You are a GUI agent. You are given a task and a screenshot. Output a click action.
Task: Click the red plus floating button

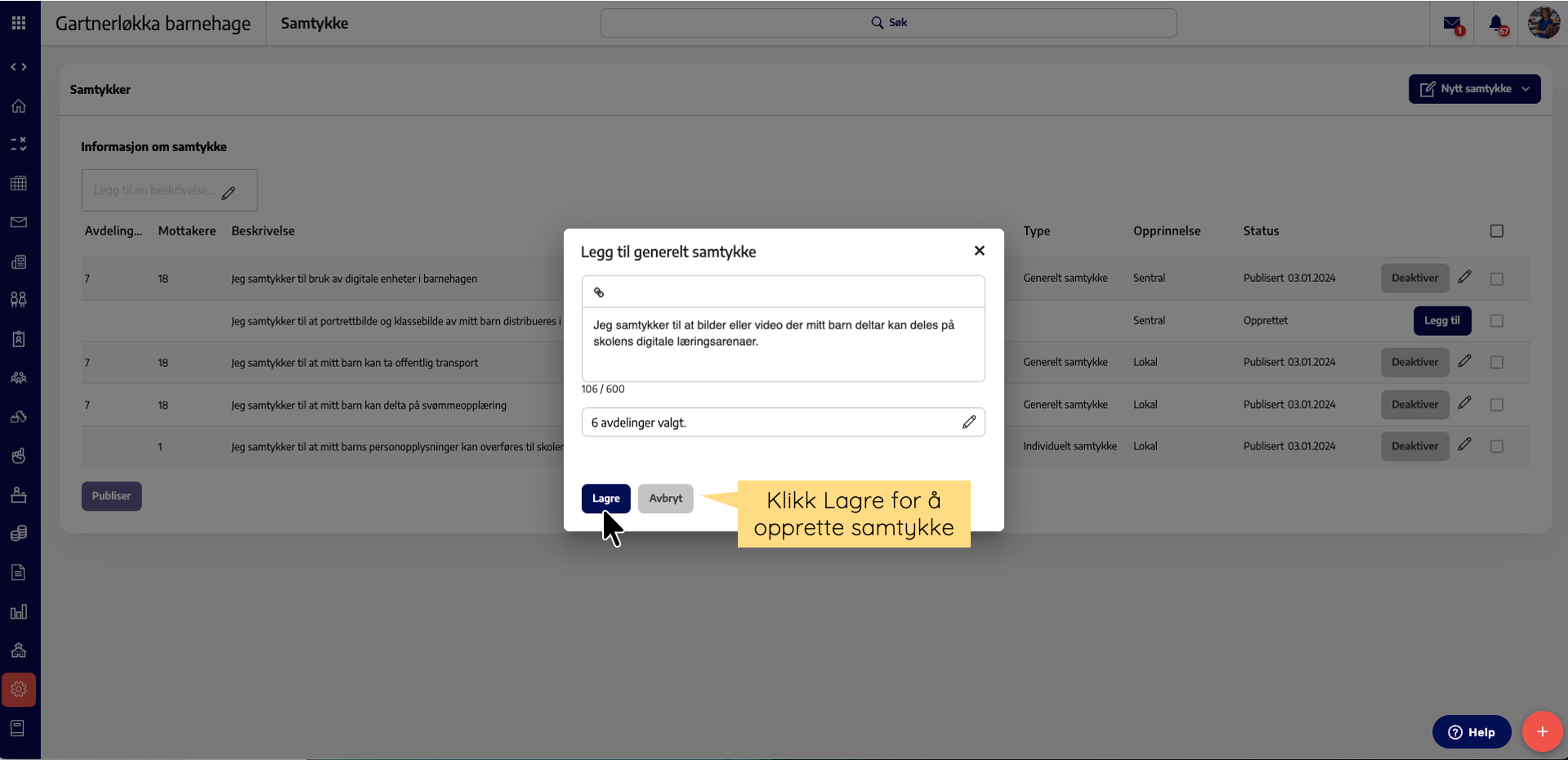coord(1542,731)
